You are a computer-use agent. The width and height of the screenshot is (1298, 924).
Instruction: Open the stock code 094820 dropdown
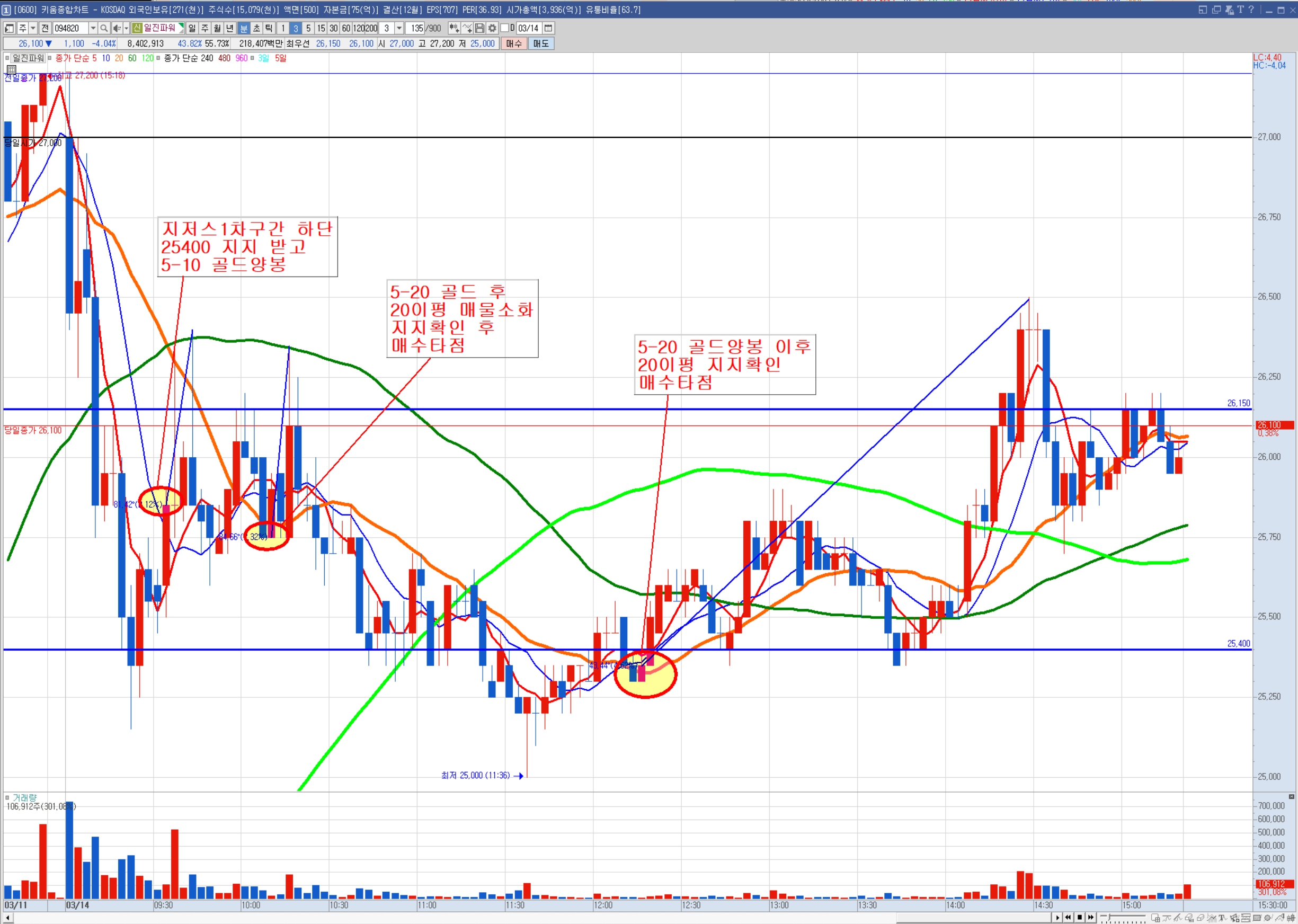[x=93, y=28]
